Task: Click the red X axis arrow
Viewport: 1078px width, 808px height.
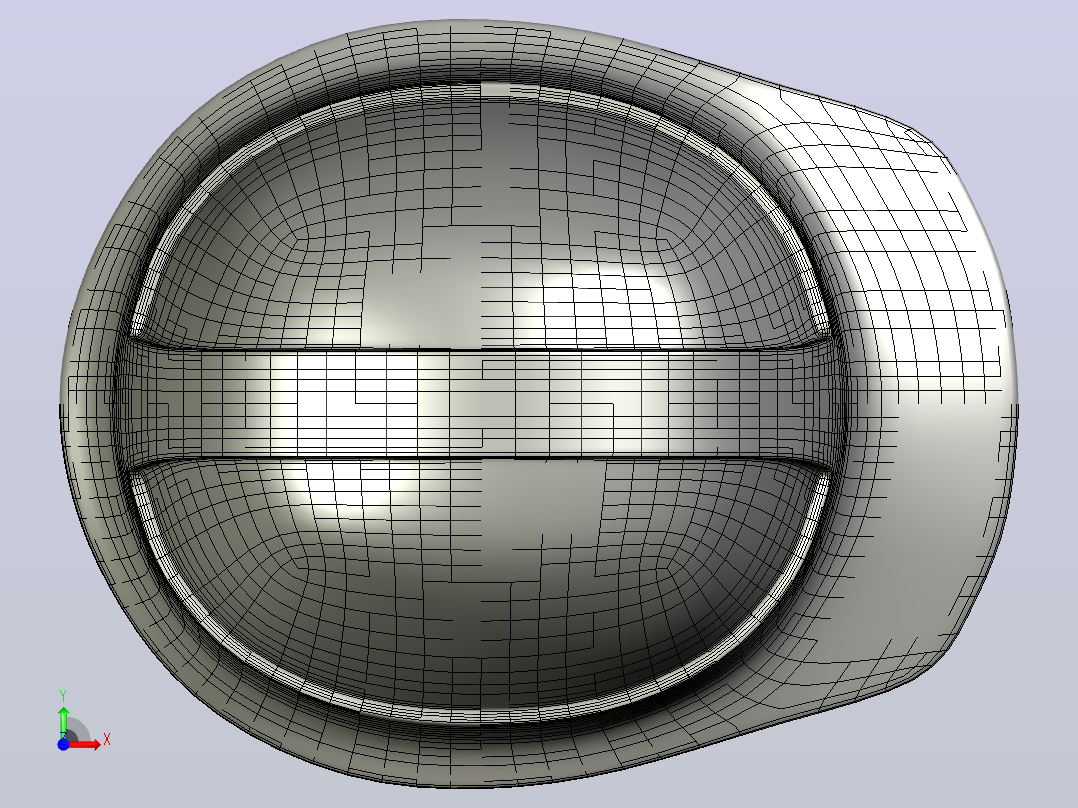Action: (85, 744)
